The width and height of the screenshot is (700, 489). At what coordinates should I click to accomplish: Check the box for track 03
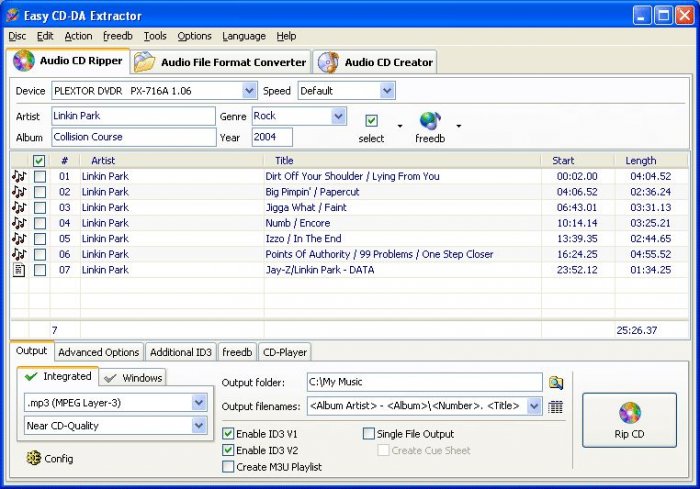coord(40,208)
